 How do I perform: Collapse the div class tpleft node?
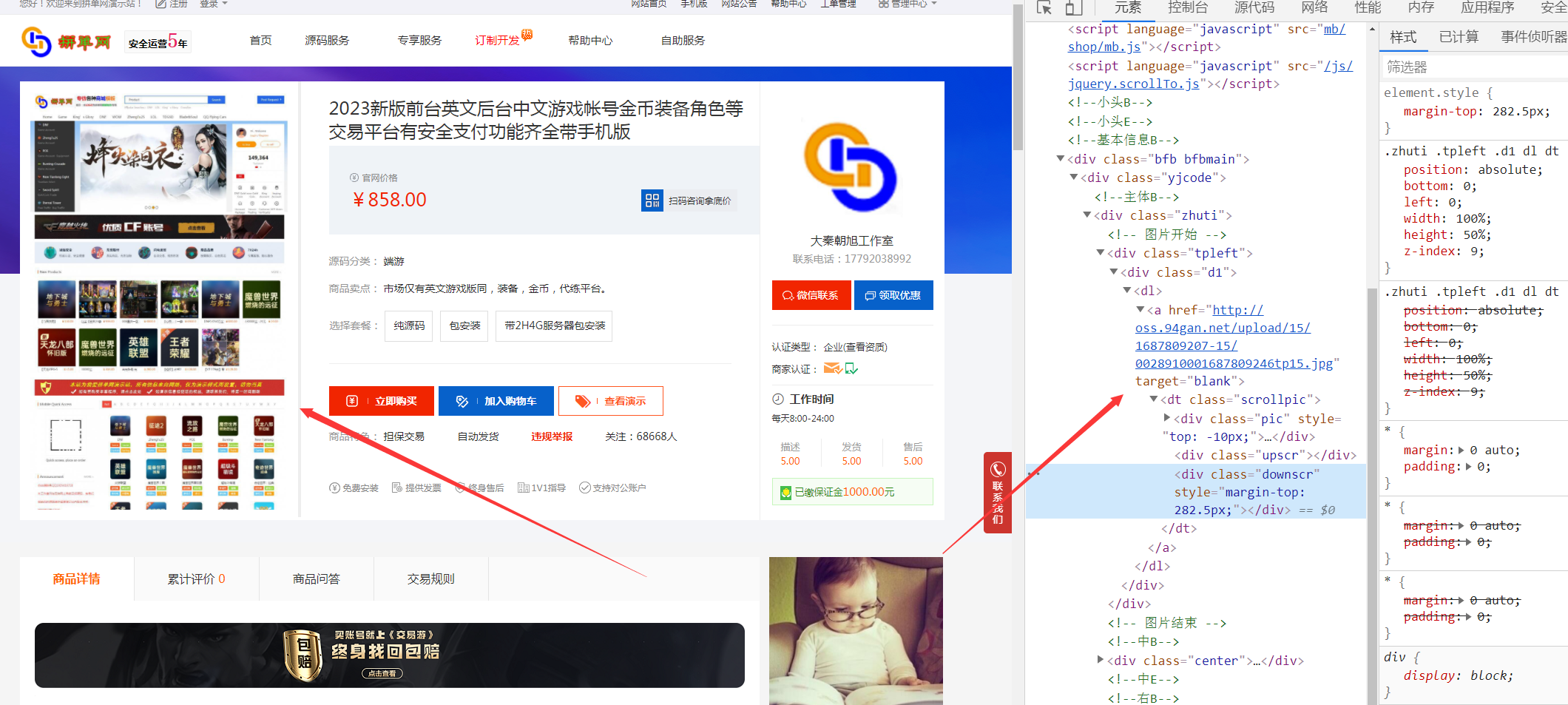click(1101, 253)
